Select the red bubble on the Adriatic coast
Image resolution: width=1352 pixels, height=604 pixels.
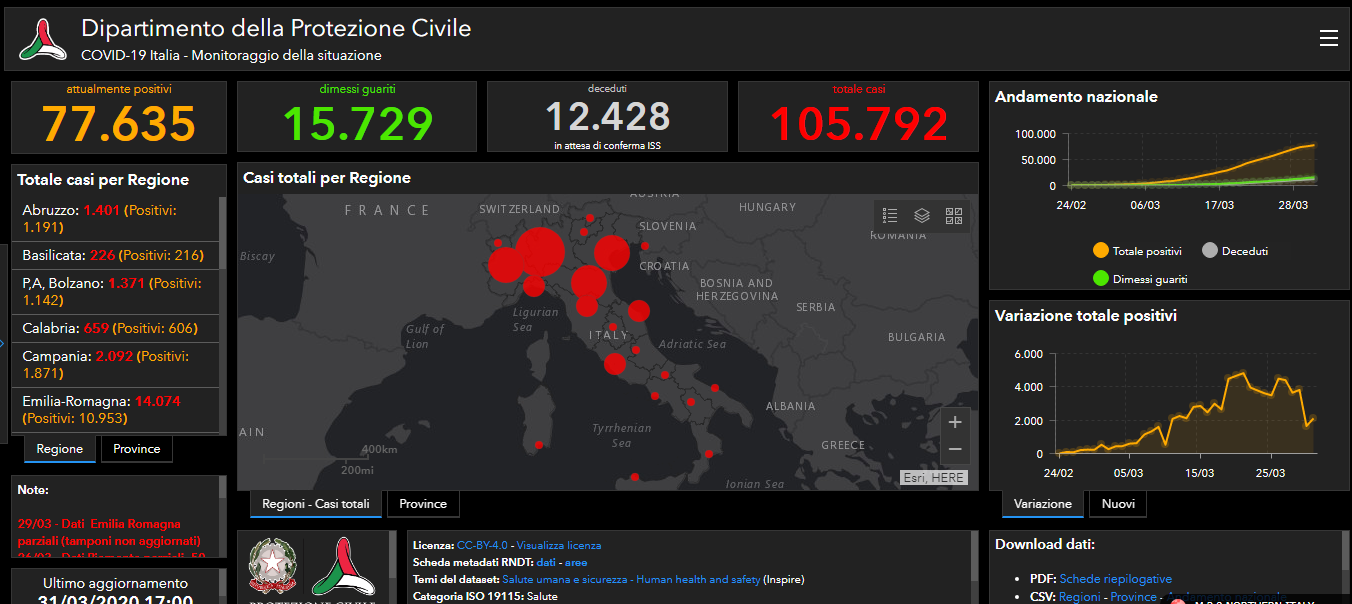[638, 311]
